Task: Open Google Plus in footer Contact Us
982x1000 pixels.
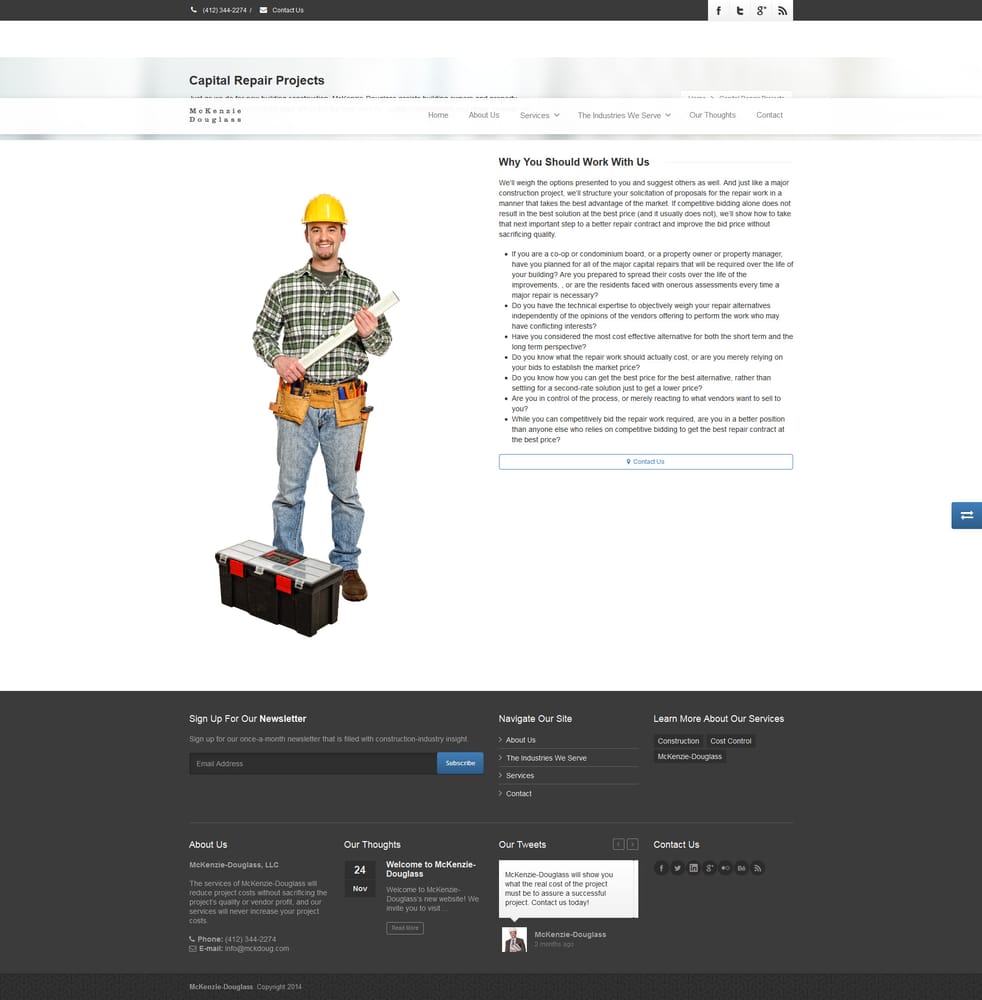Action: click(x=709, y=868)
